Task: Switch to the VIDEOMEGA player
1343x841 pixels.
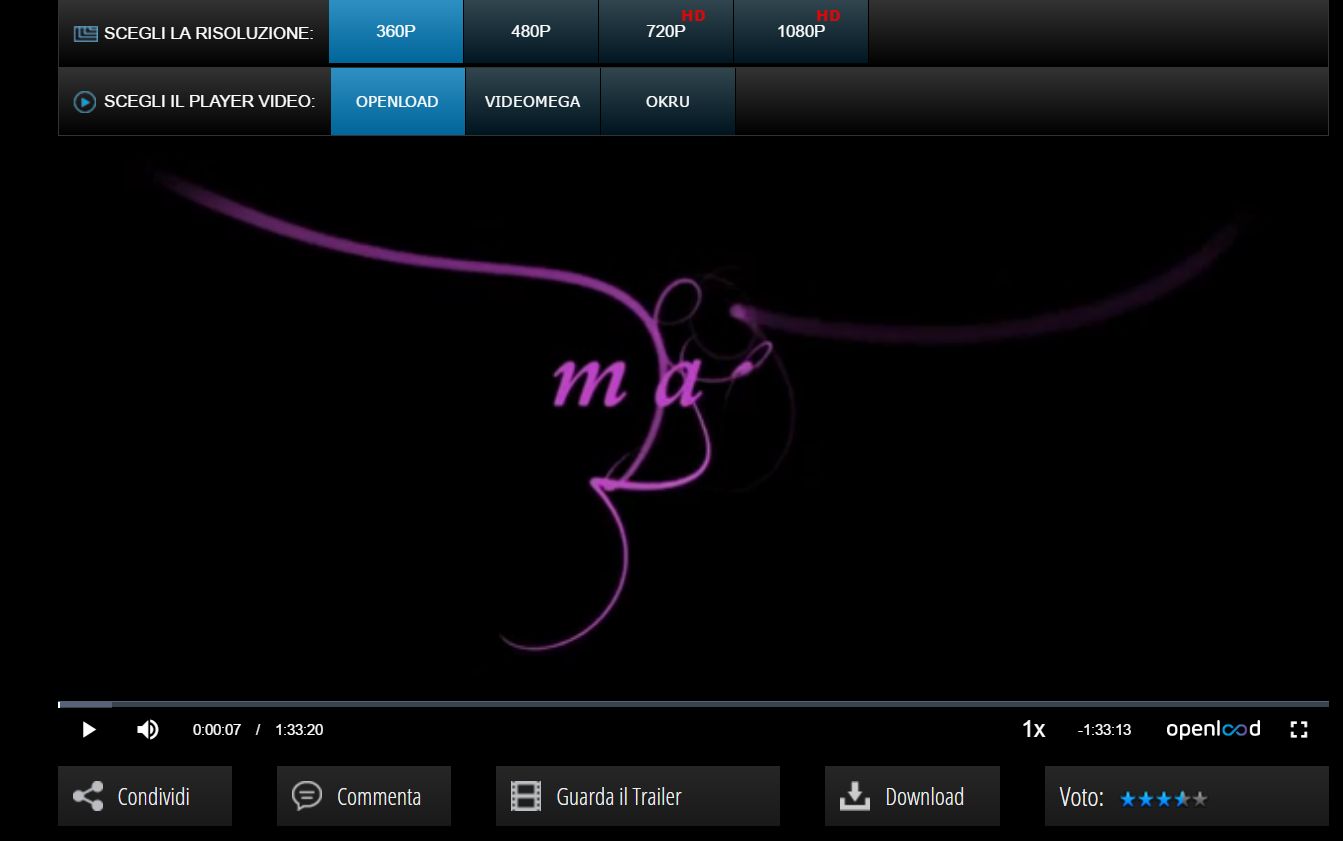Action: tap(532, 102)
